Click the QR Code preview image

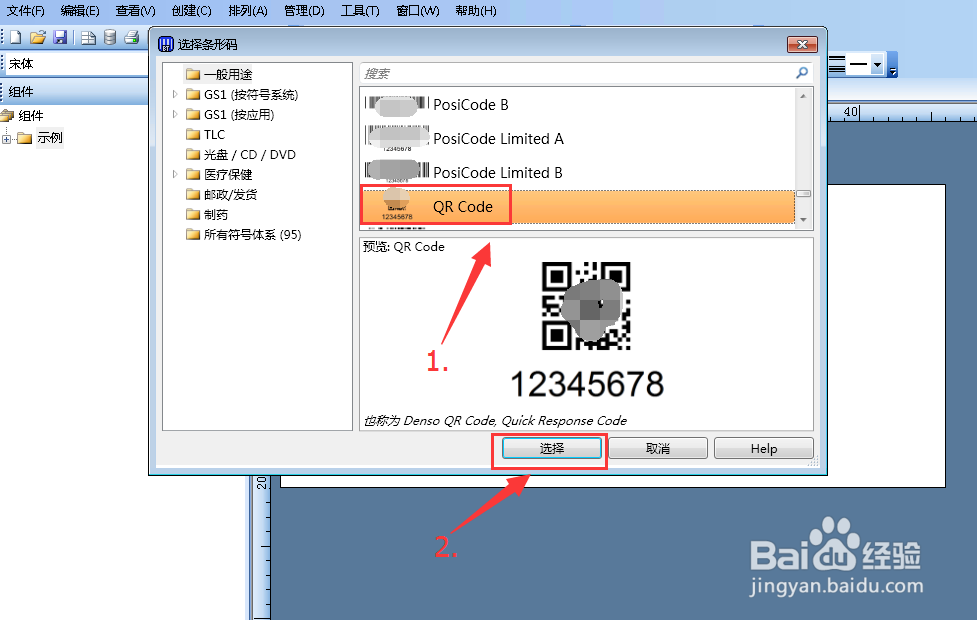coord(586,306)
